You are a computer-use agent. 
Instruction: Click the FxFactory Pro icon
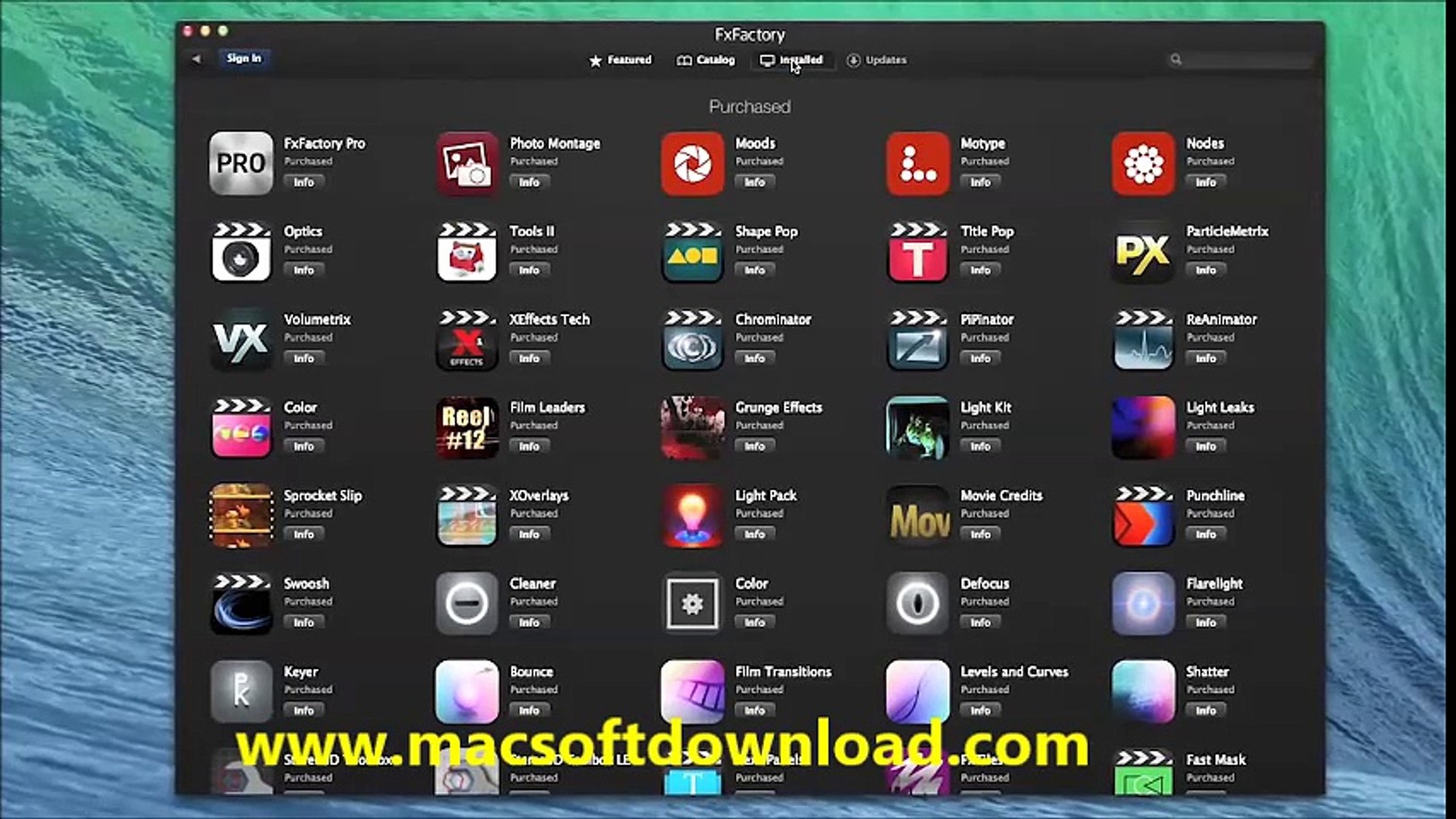point(241,164)
